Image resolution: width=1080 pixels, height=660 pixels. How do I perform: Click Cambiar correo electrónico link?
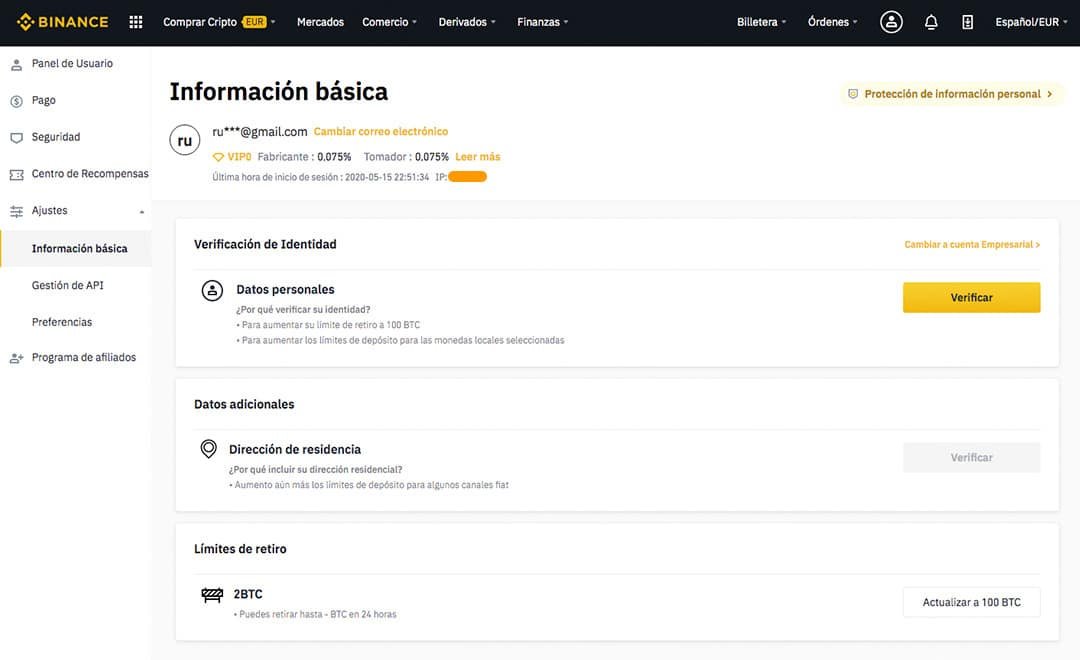[381, 132]
